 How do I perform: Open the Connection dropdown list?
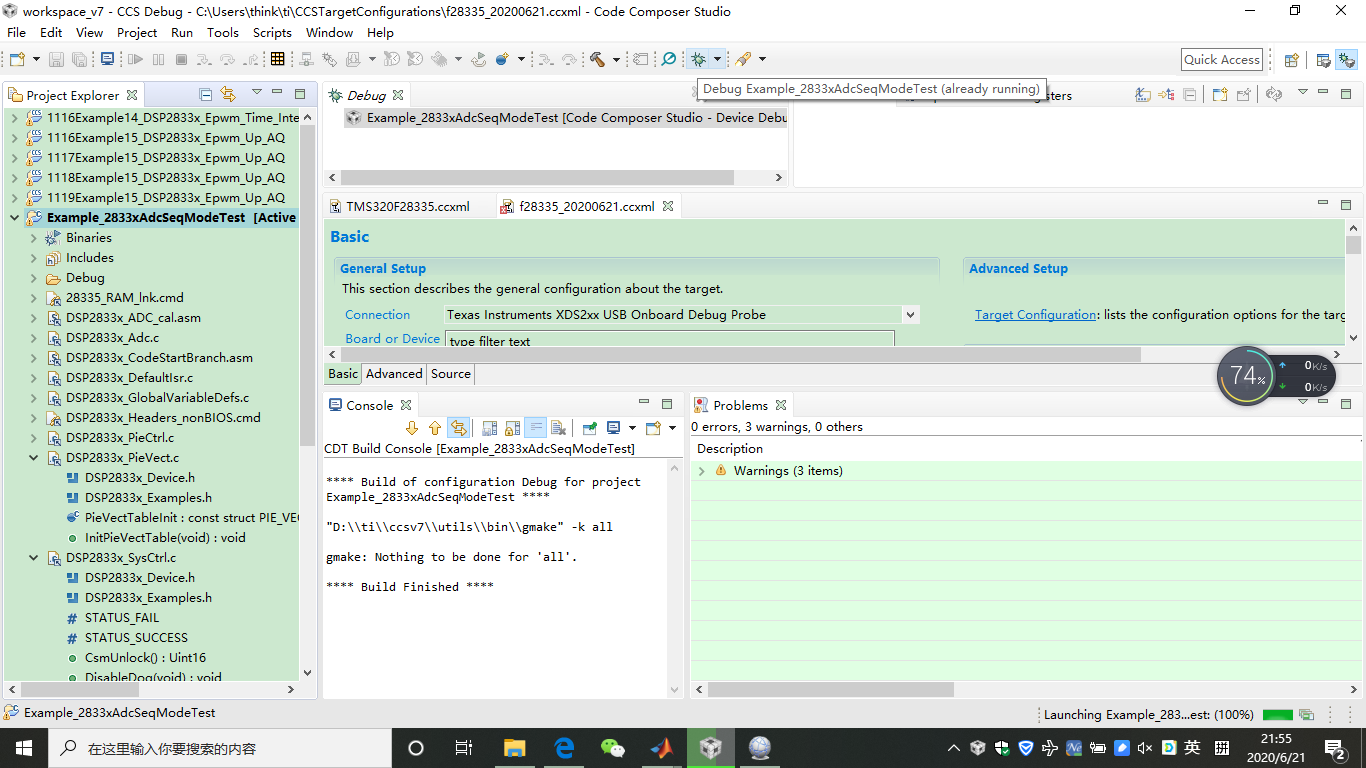tap(910, 314)
